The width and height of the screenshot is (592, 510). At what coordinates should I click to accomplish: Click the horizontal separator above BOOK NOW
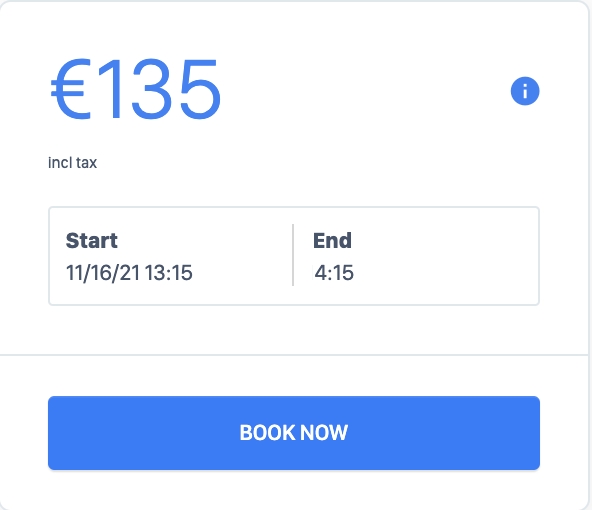294,355
